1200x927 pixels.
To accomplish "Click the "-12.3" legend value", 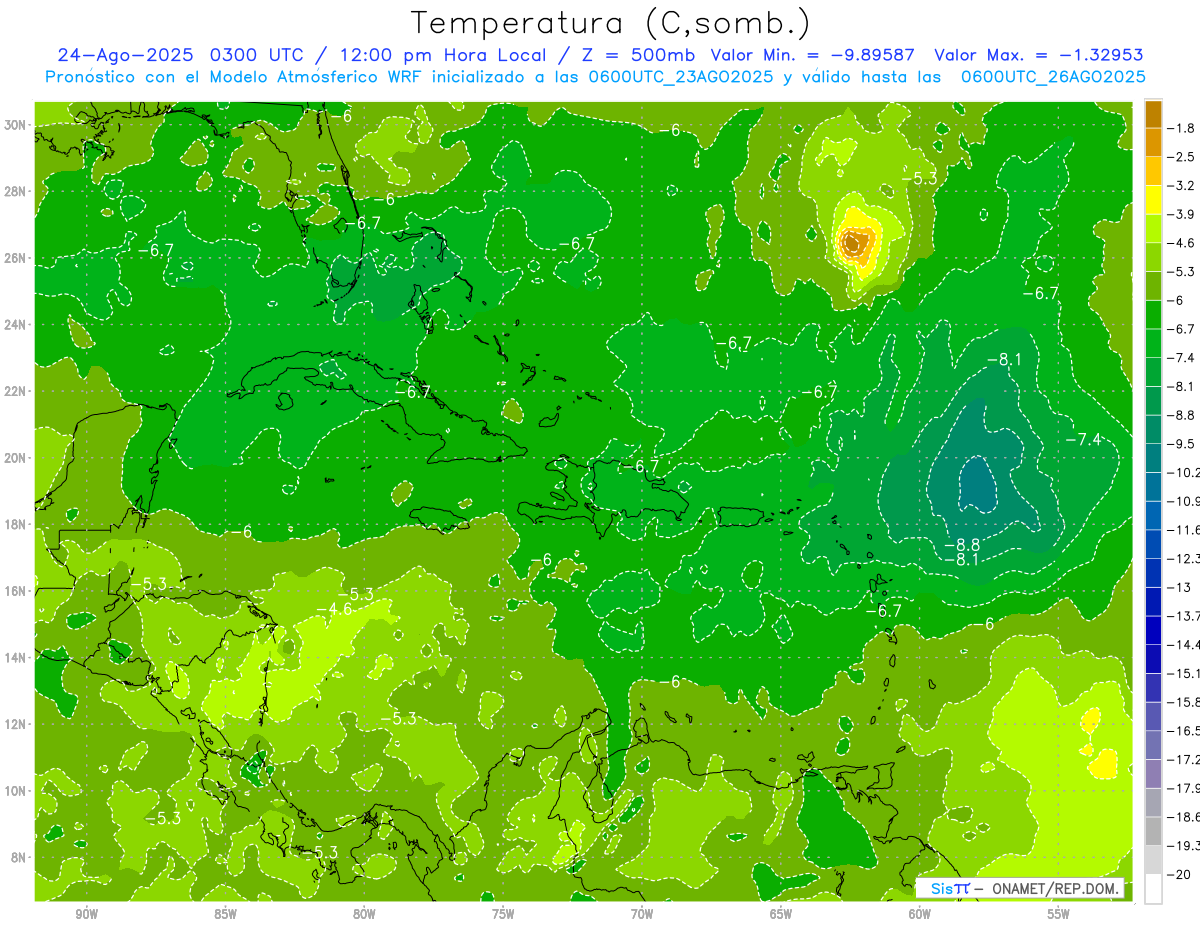I will [1185, 558].
